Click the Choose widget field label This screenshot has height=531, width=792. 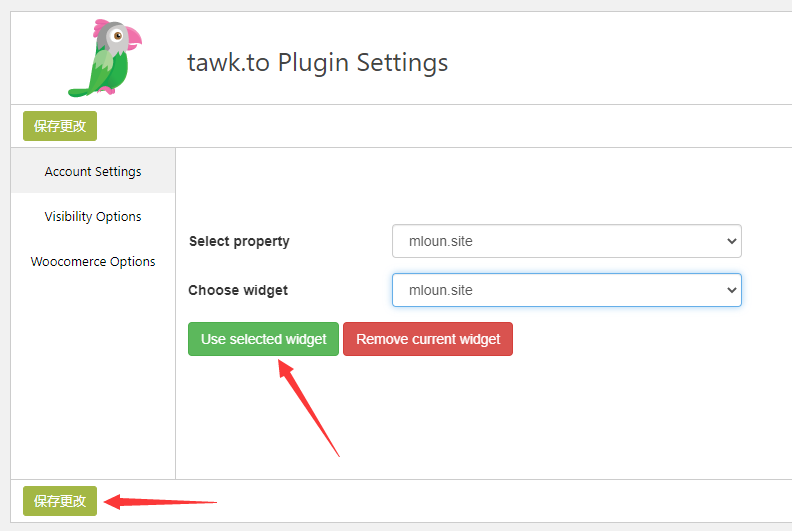coord(238,290)
